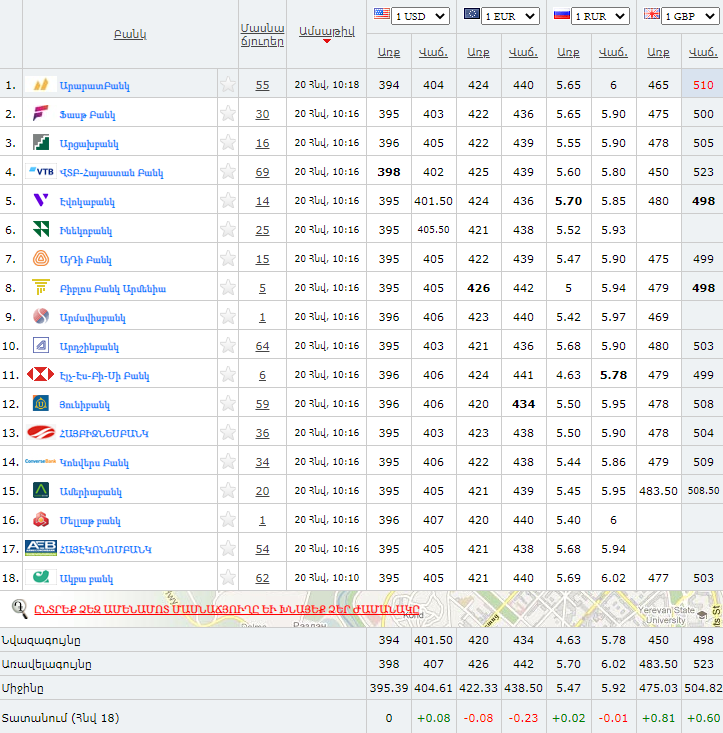
Task: Click the Ameriabank green logo
Action: pyautogui.click(x=41, y=491)
